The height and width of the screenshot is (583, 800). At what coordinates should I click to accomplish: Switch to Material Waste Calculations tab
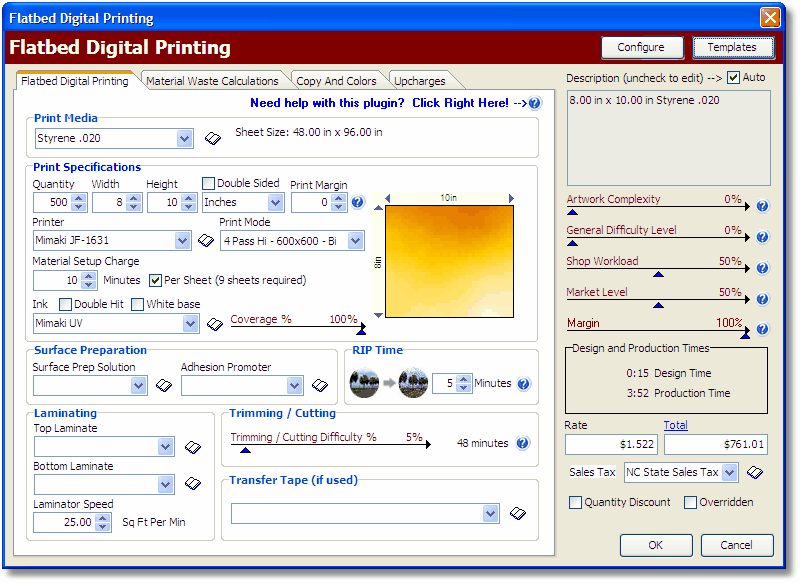(212, 81)
